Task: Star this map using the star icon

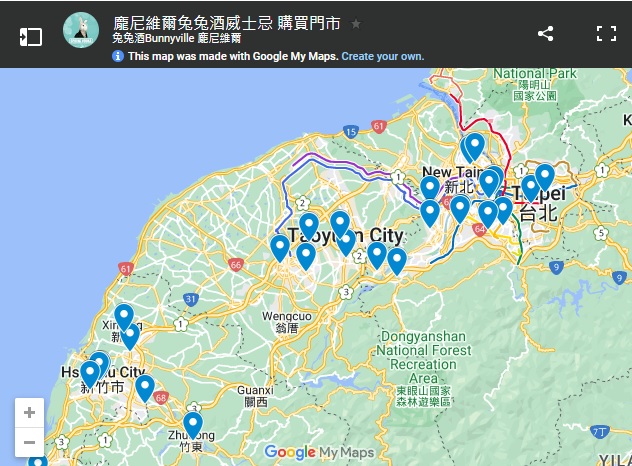Action: pyautogui.click(x=356, y=24)
